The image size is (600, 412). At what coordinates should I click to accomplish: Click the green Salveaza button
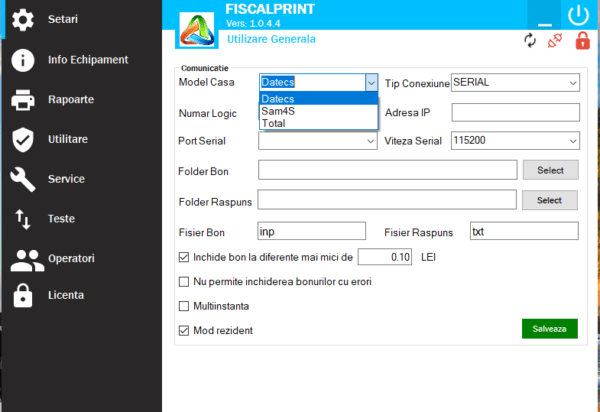coord(549,329)
